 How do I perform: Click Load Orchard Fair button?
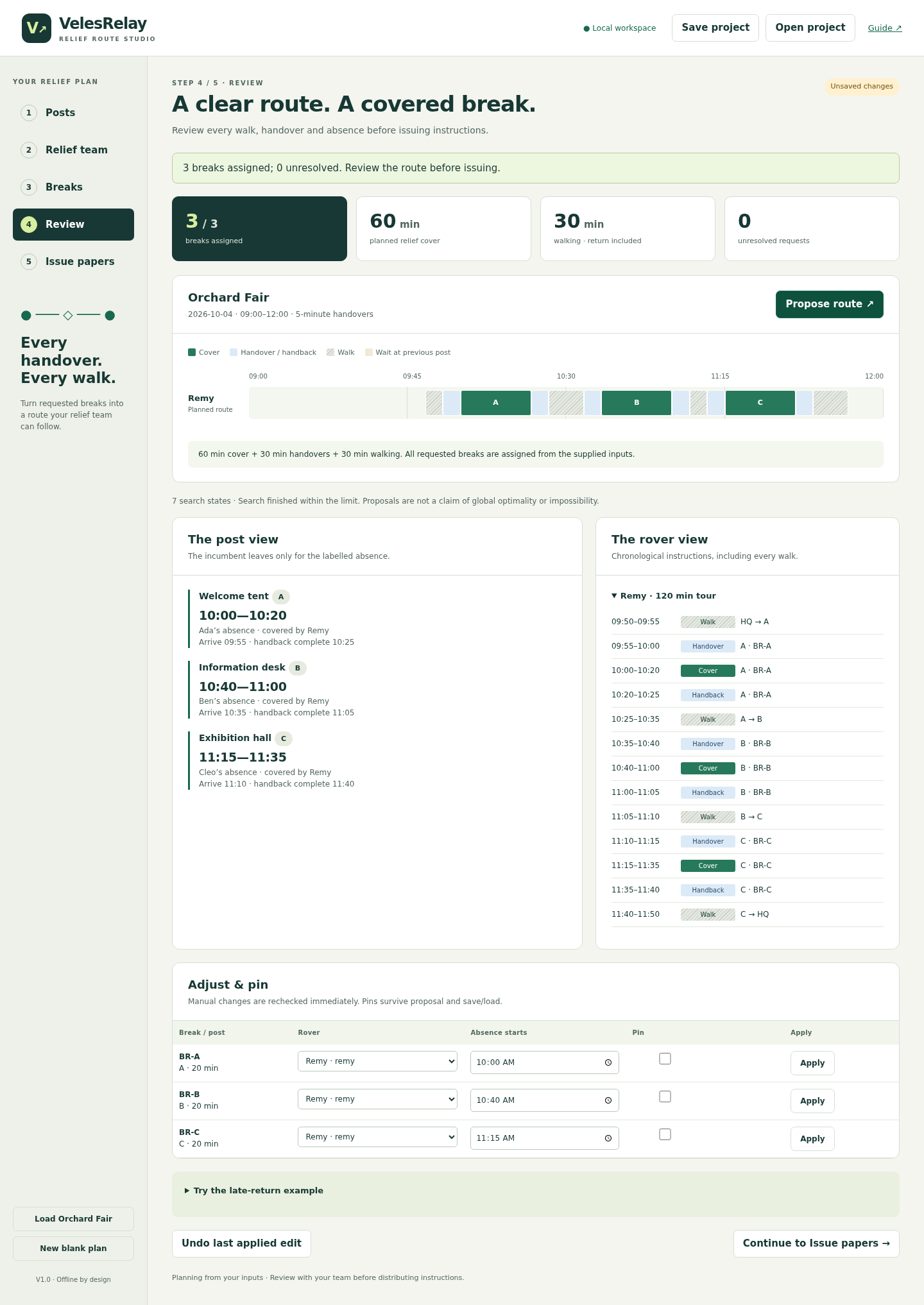(73, 1219)
